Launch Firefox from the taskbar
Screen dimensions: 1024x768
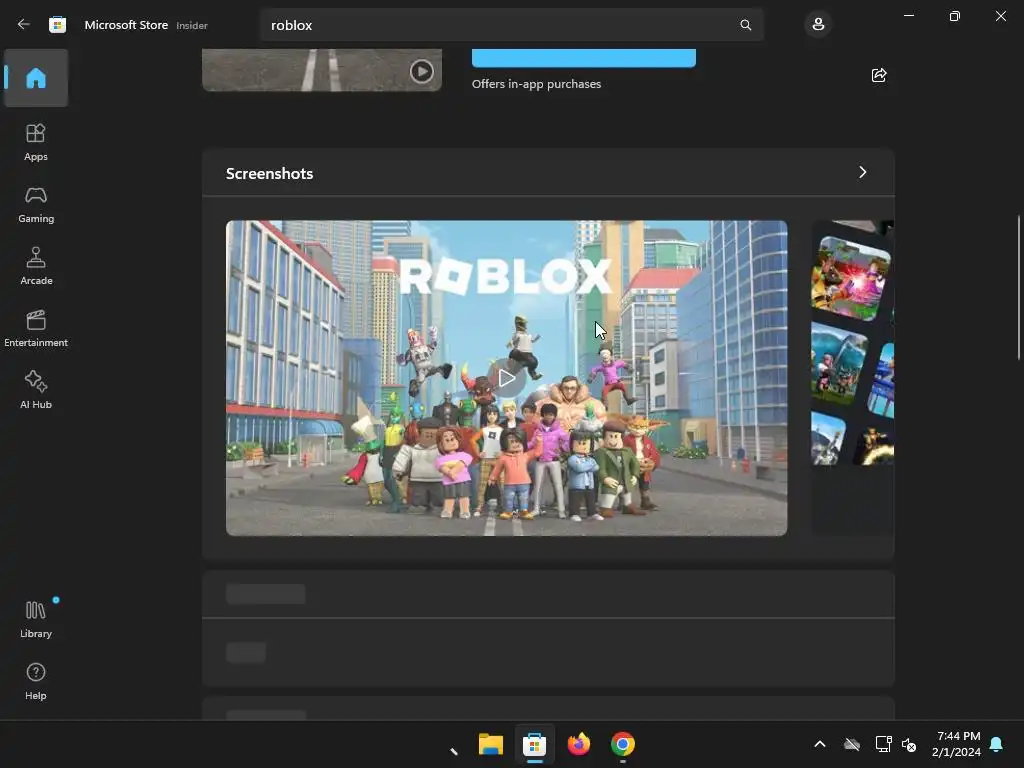point(579,744)
